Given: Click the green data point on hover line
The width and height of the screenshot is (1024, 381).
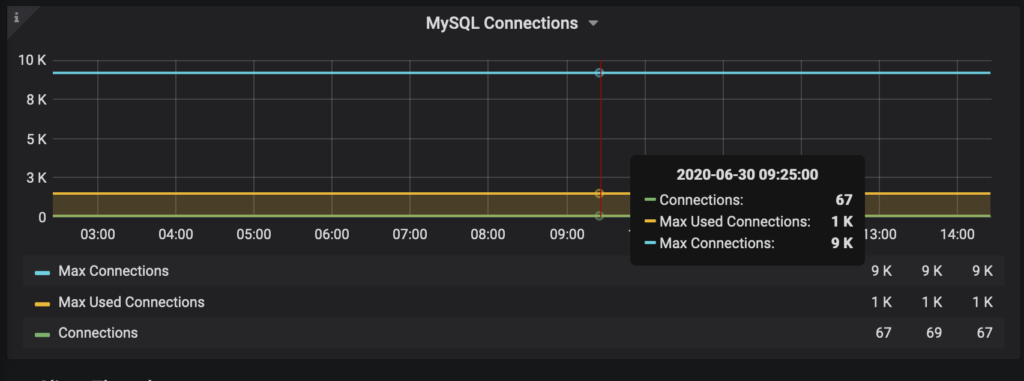Looking at the screenshot, I should coord(599,216).
